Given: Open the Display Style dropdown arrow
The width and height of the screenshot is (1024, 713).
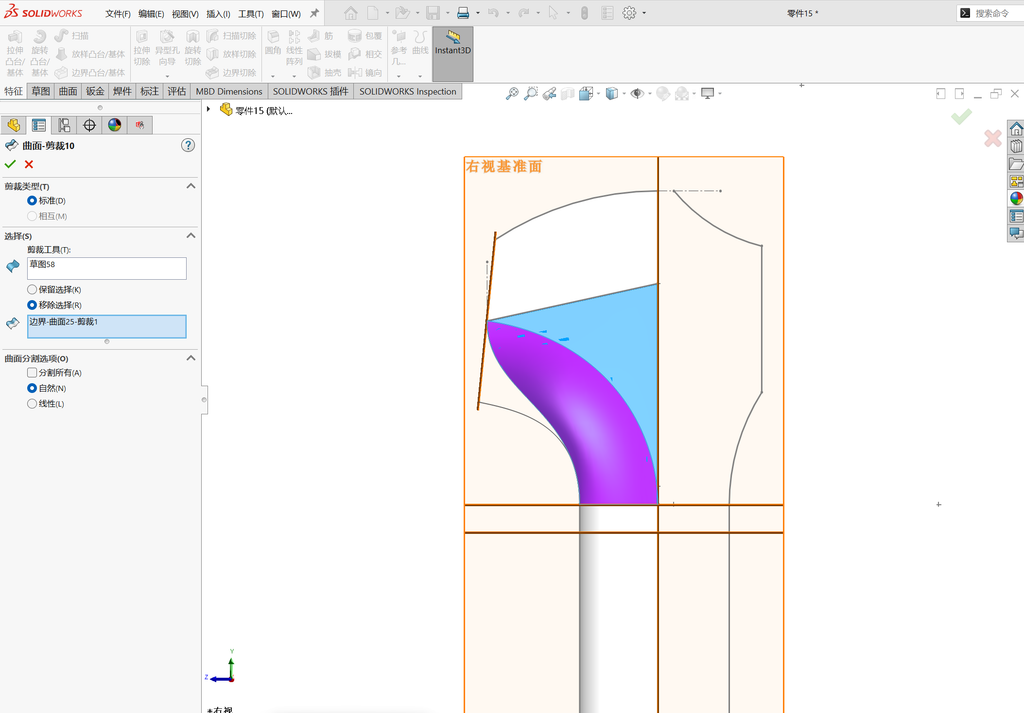Looking at the screenshot, I should (x=624, y=94).
